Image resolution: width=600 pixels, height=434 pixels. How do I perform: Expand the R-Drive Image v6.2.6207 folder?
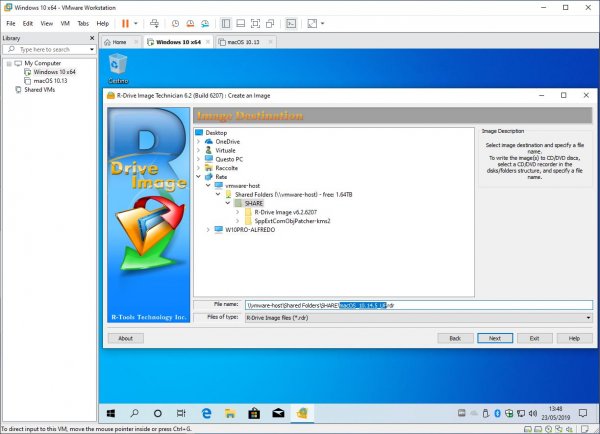[238, 212]
